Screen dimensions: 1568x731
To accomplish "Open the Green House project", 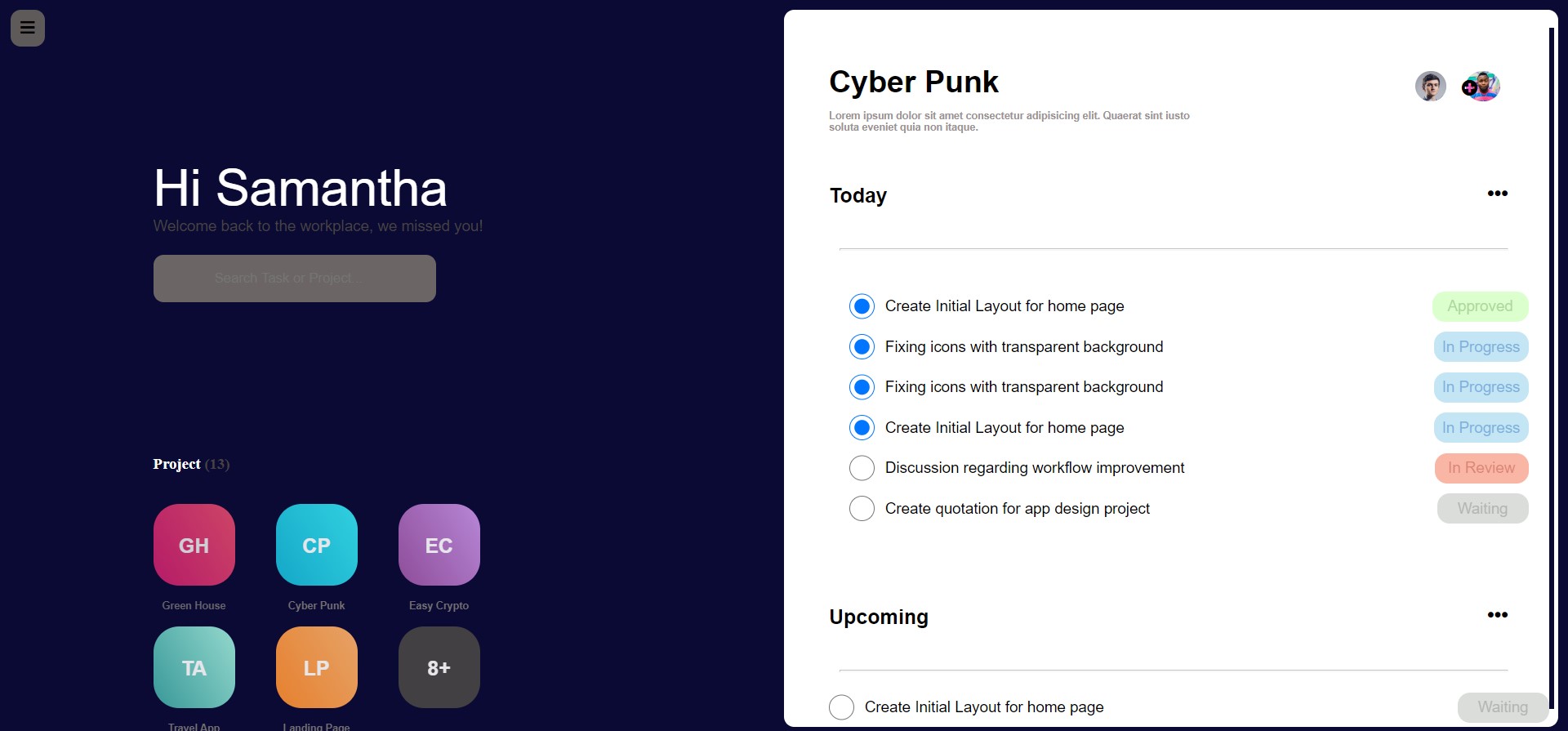I will (193, 545).
